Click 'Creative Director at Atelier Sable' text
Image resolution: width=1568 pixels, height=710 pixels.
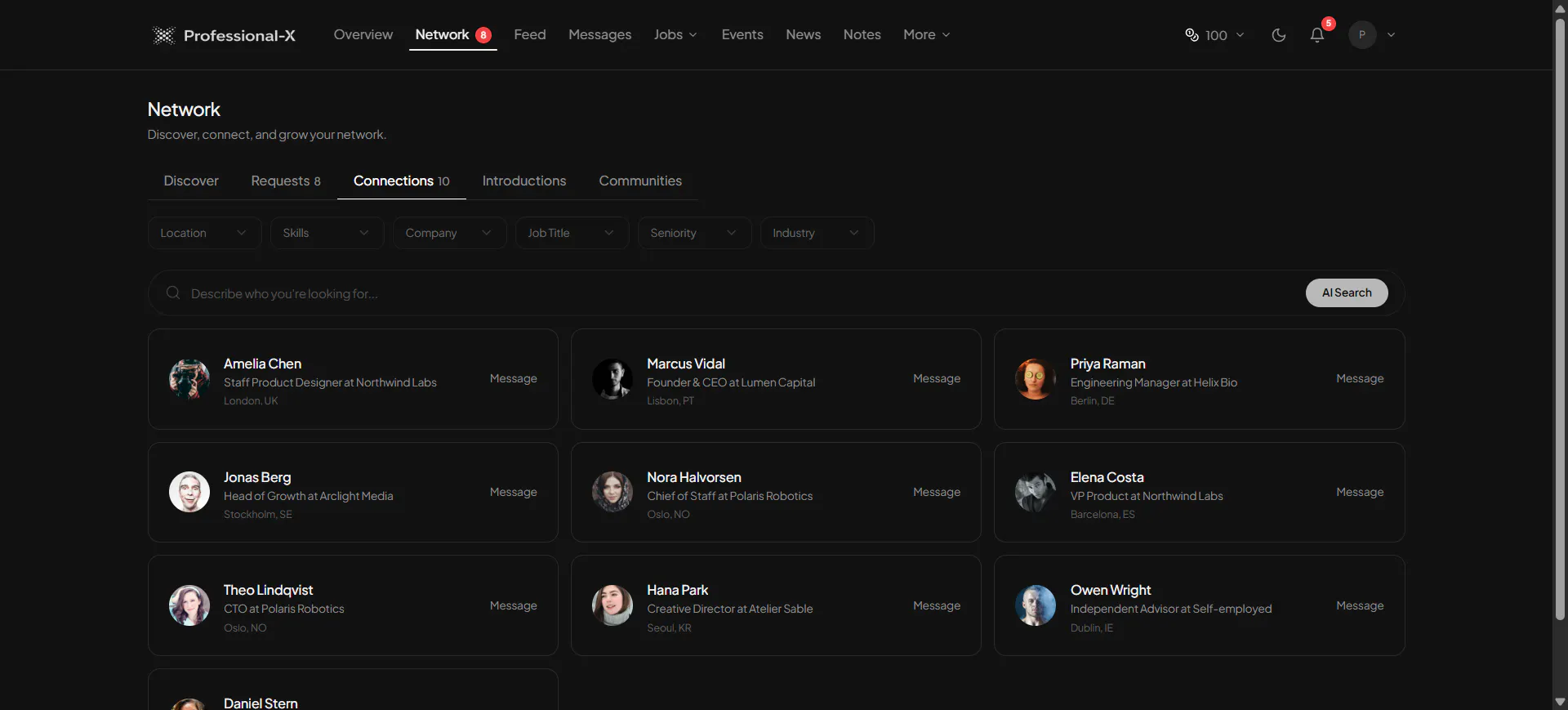[730, 609]
